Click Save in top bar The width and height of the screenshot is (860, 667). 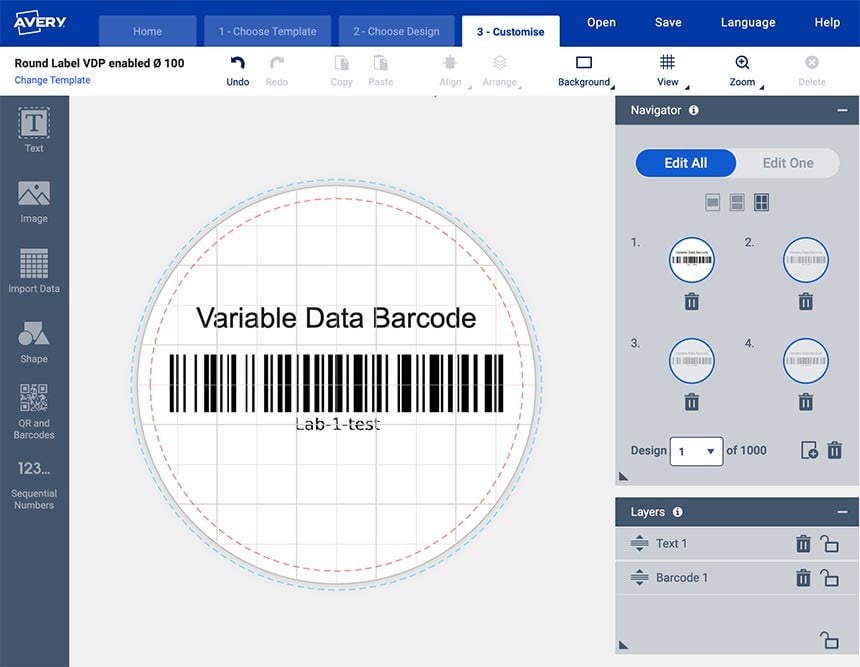[x=668, y=22]
